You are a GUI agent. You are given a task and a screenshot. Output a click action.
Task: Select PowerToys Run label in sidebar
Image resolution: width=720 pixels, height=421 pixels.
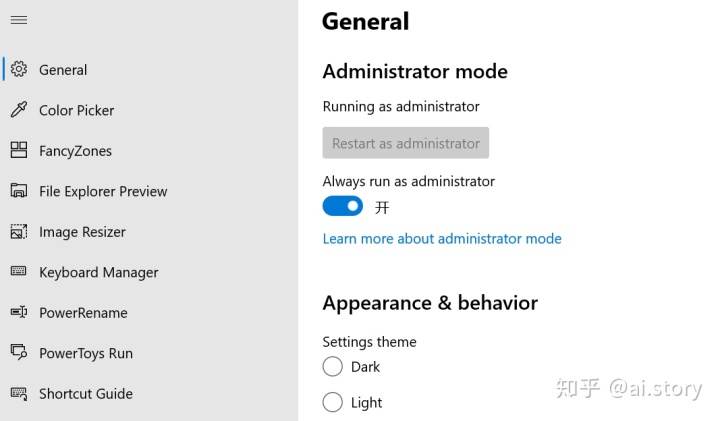(x=86, y=354)
